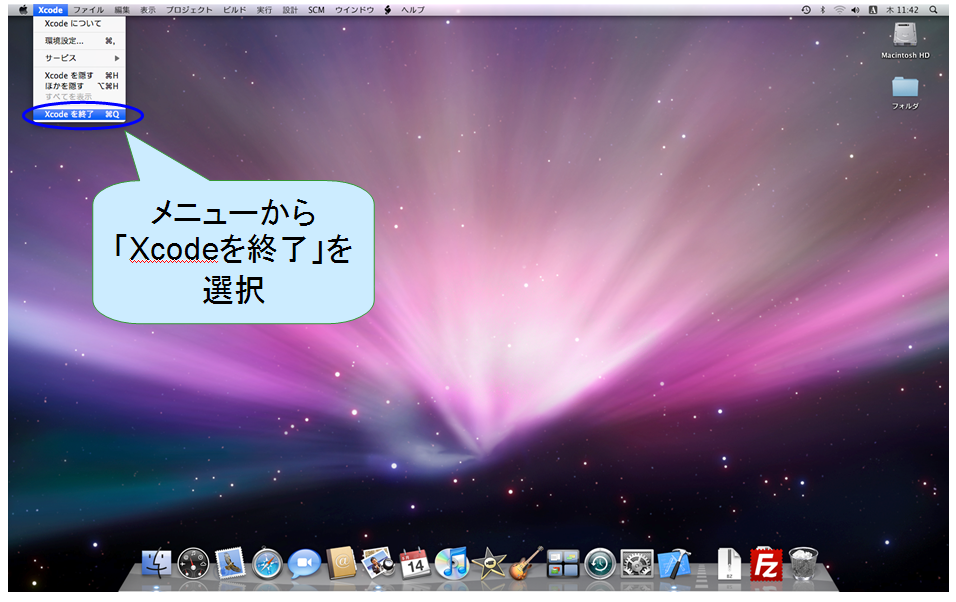Viewport: 956px width, 602px height.
Task: Click the 木 11:42 clock in menu bar
Action: 902,10
